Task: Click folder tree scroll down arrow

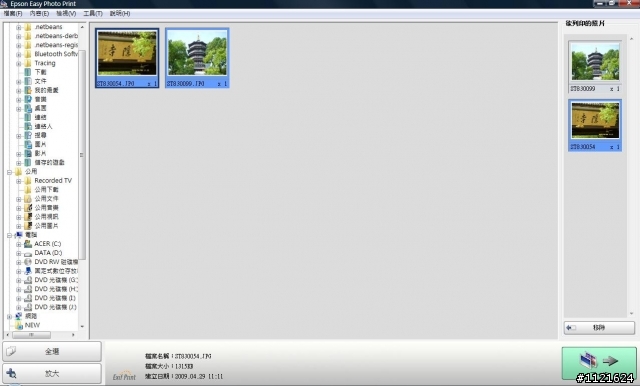Action: point(82,326)
